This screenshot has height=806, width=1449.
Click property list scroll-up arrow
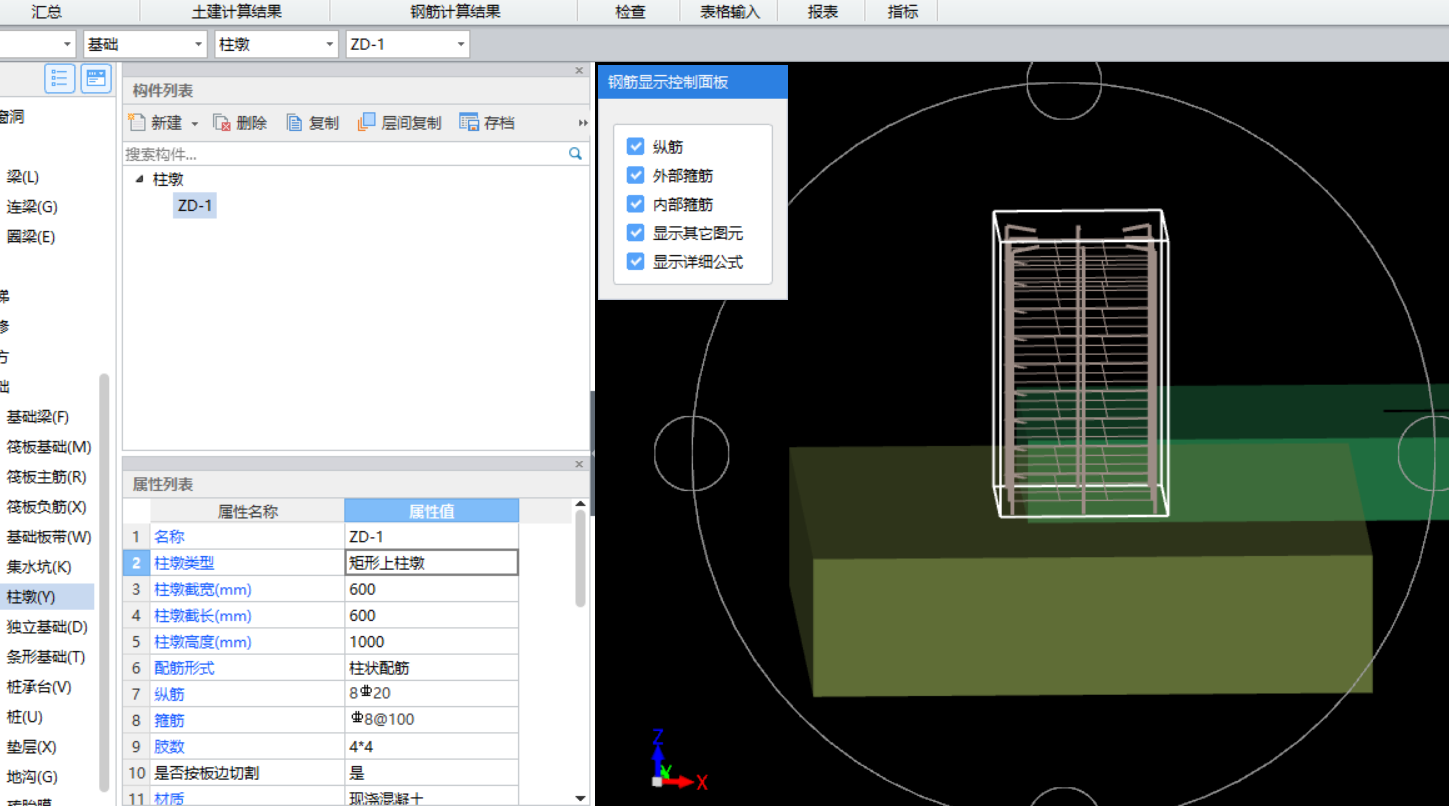tap(581, 505)
